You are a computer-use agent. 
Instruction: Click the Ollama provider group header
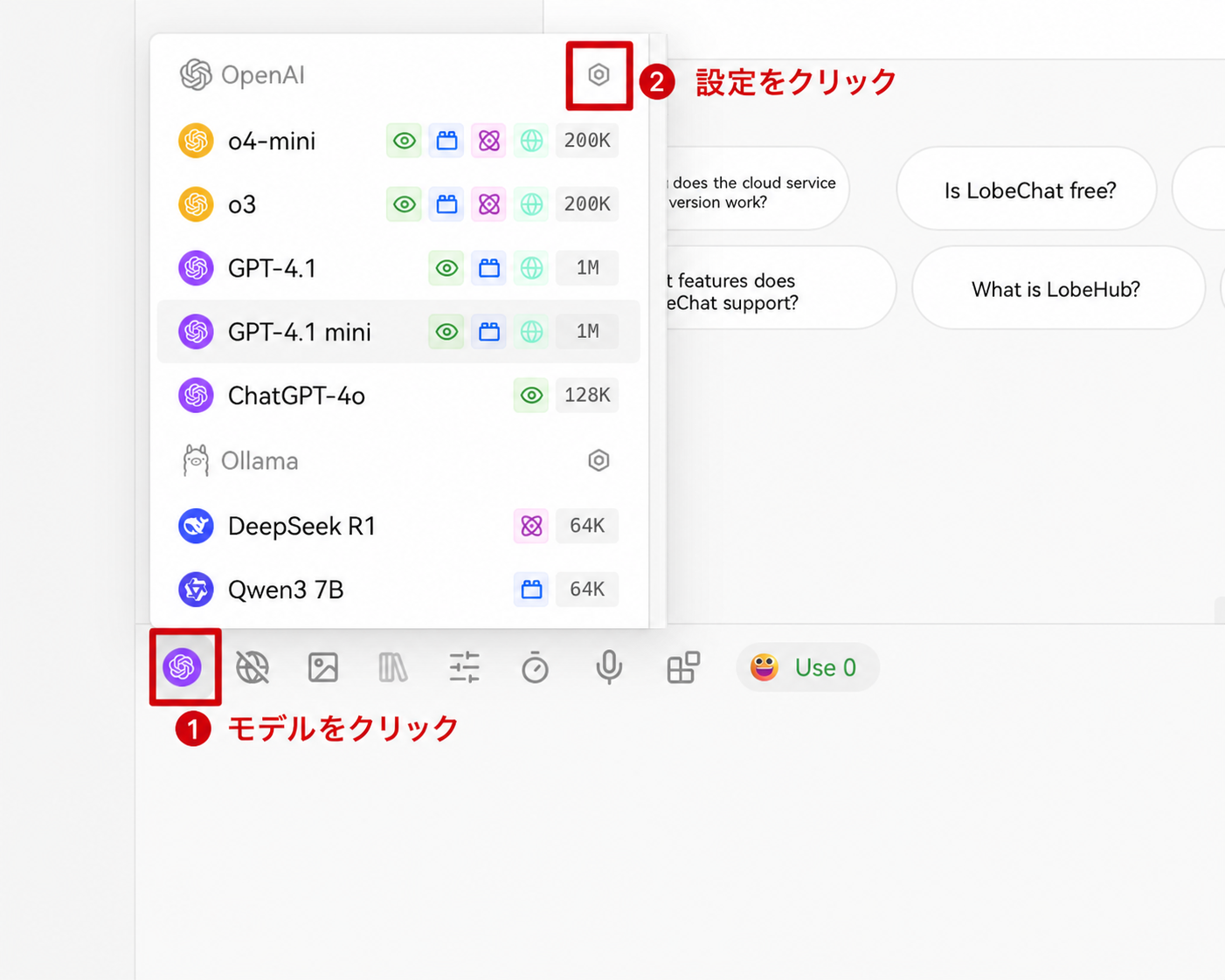pos(239,460)
